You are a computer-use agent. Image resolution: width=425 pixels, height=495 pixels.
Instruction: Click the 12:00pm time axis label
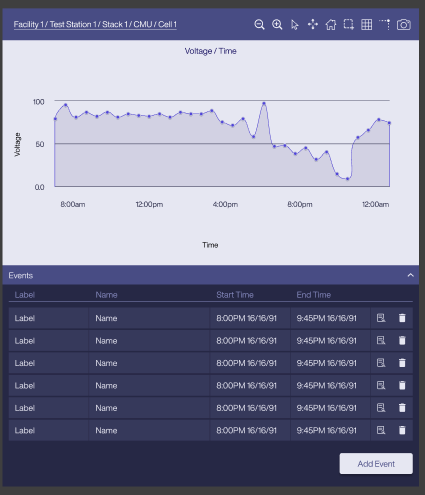coord(149,204)
